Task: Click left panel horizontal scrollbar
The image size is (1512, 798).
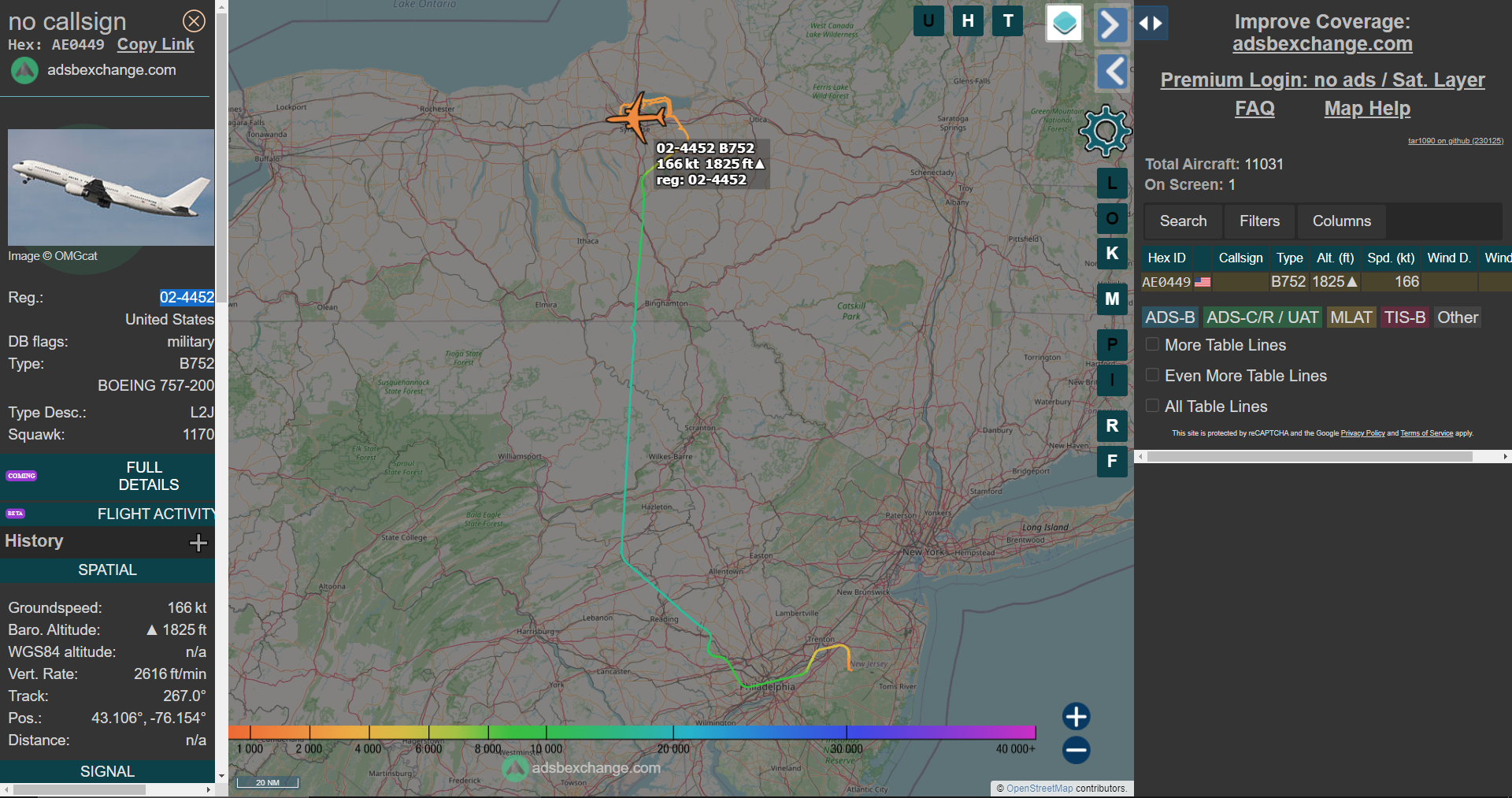Action: tap(79, 789)
